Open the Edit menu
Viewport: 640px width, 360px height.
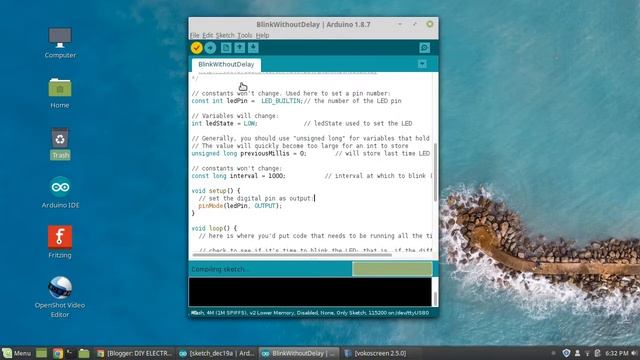click(208, 36)
